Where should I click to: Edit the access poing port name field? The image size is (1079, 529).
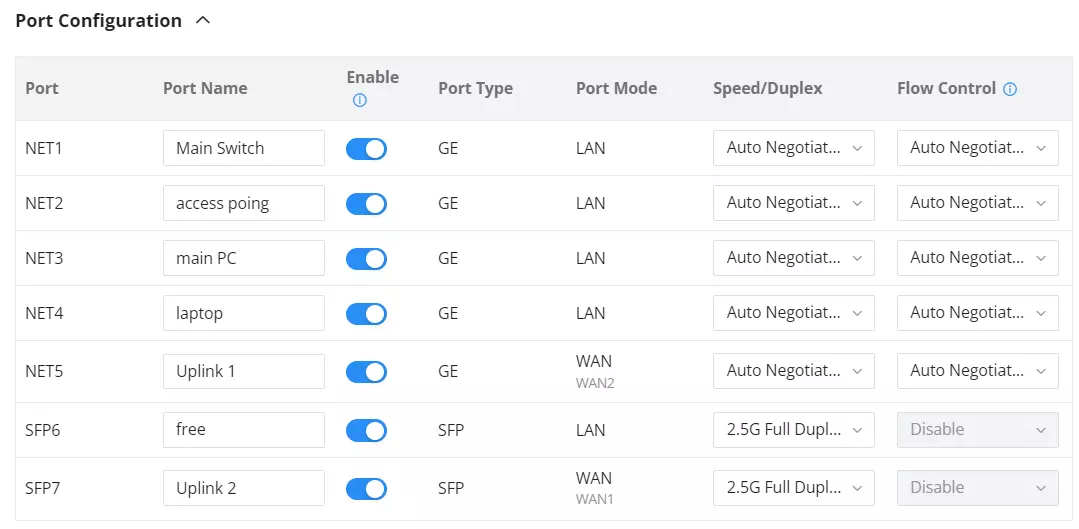(244, 203)
